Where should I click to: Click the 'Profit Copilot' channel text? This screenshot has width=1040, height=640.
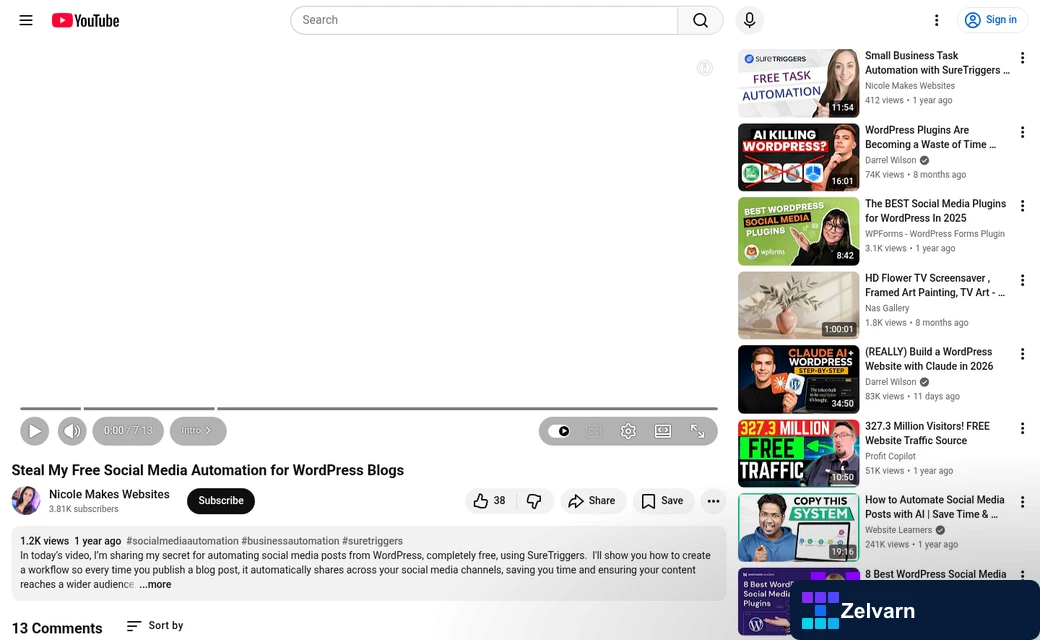(x=890, y=456)
